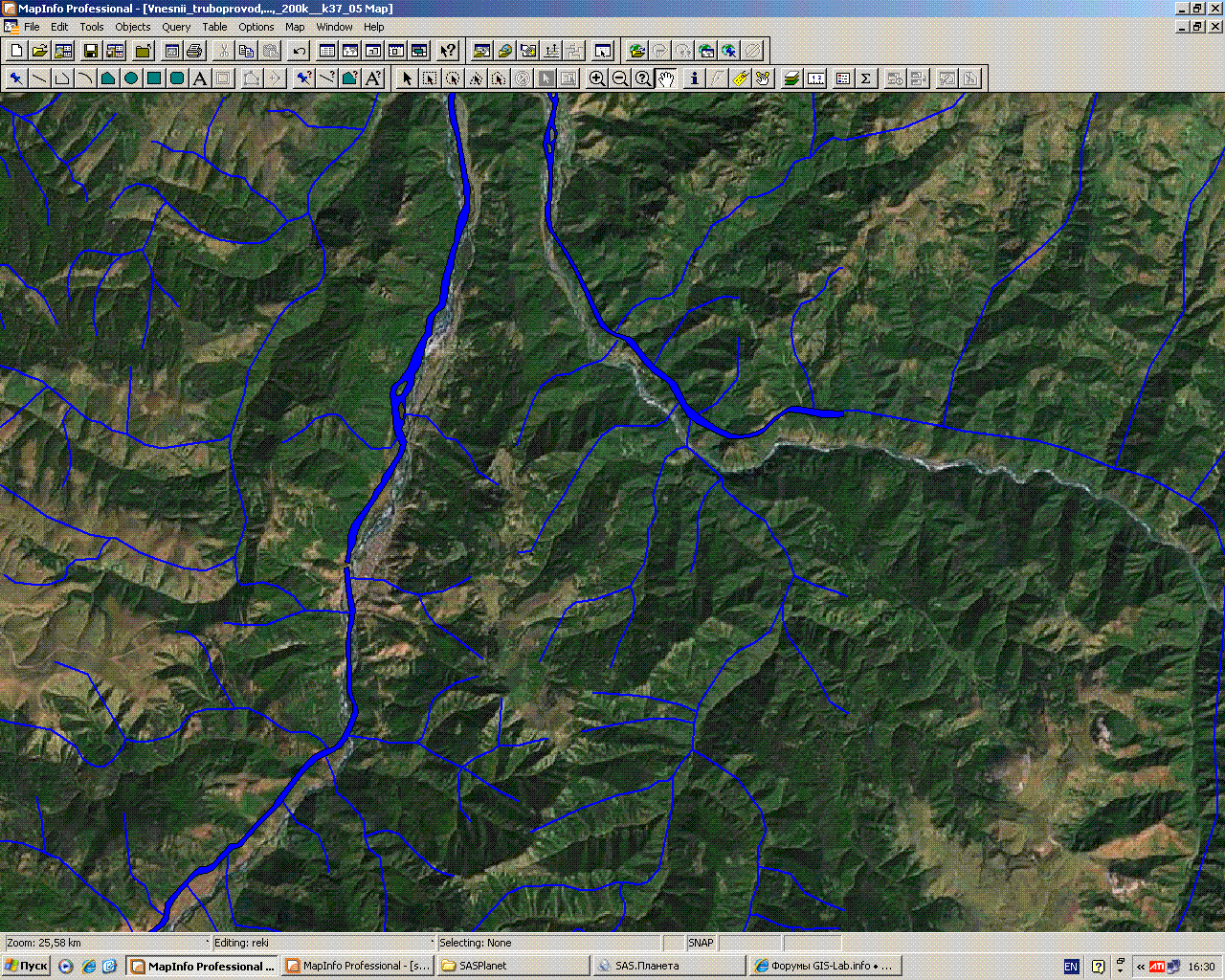Choose the Ellipse drawing tool
Screen dimensions: 1225x980
pos(131,78)
